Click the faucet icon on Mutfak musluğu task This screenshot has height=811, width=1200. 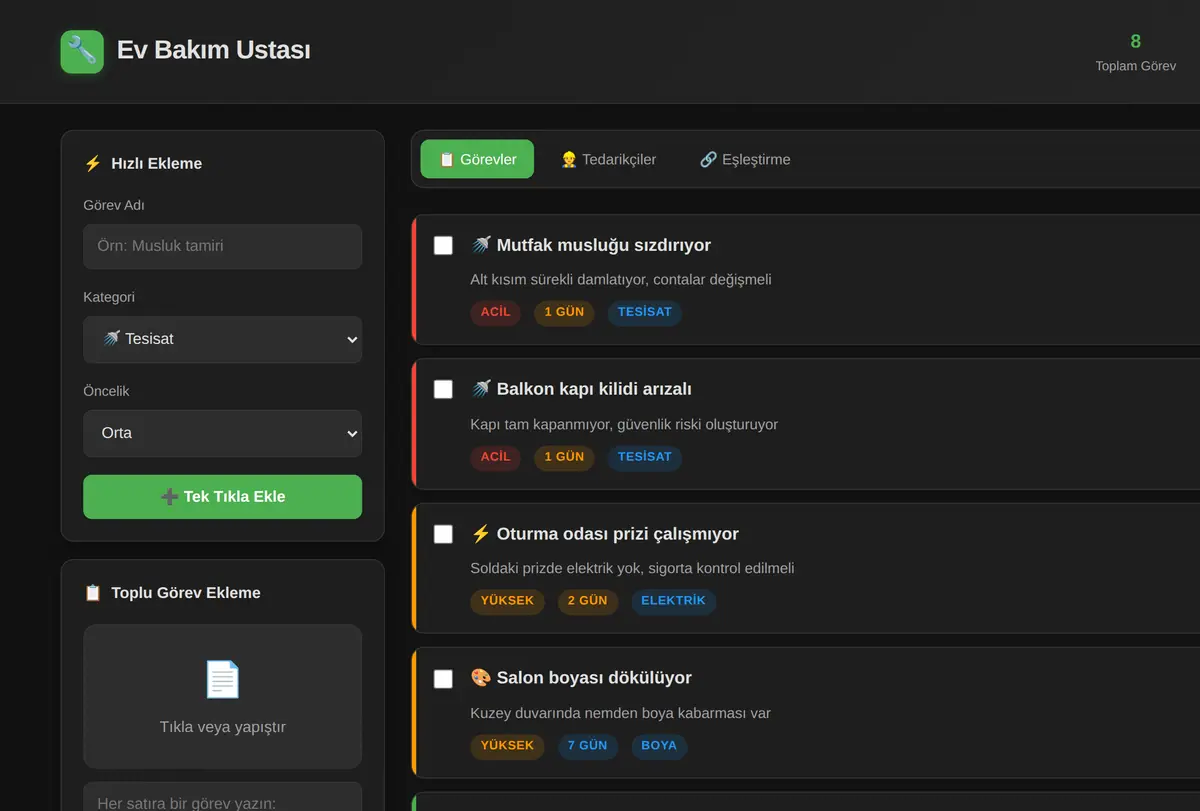[x=481, y=245]
